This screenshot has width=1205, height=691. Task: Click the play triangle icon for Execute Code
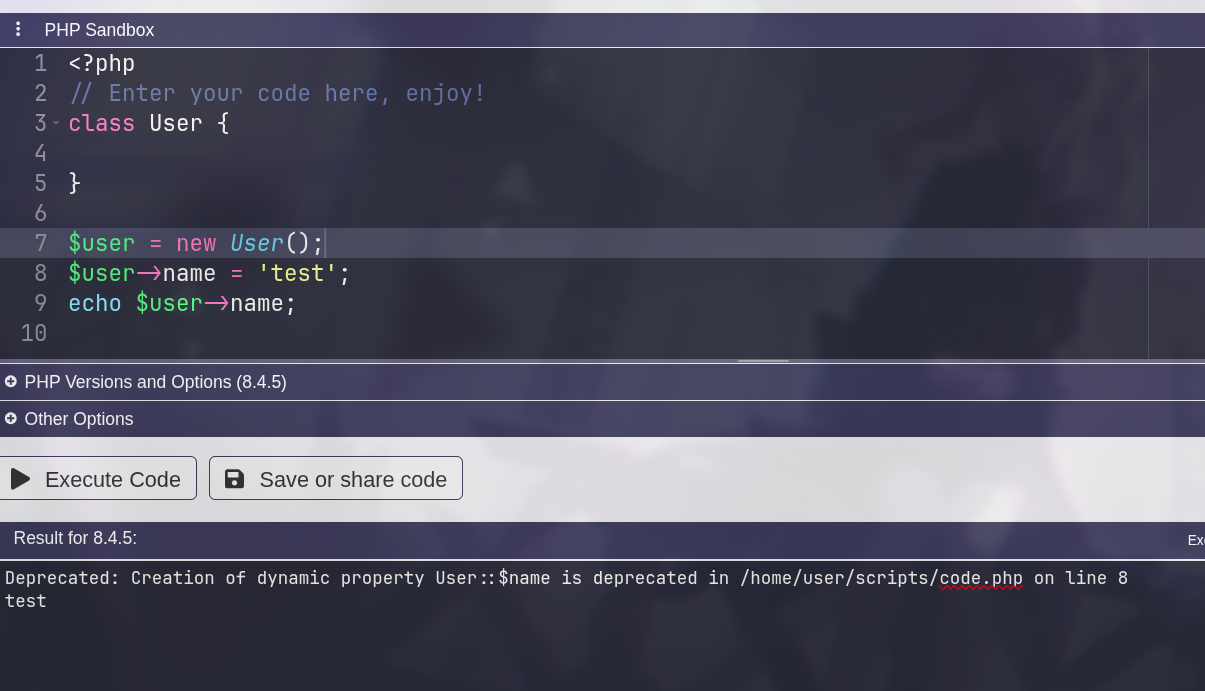(20, 479)
